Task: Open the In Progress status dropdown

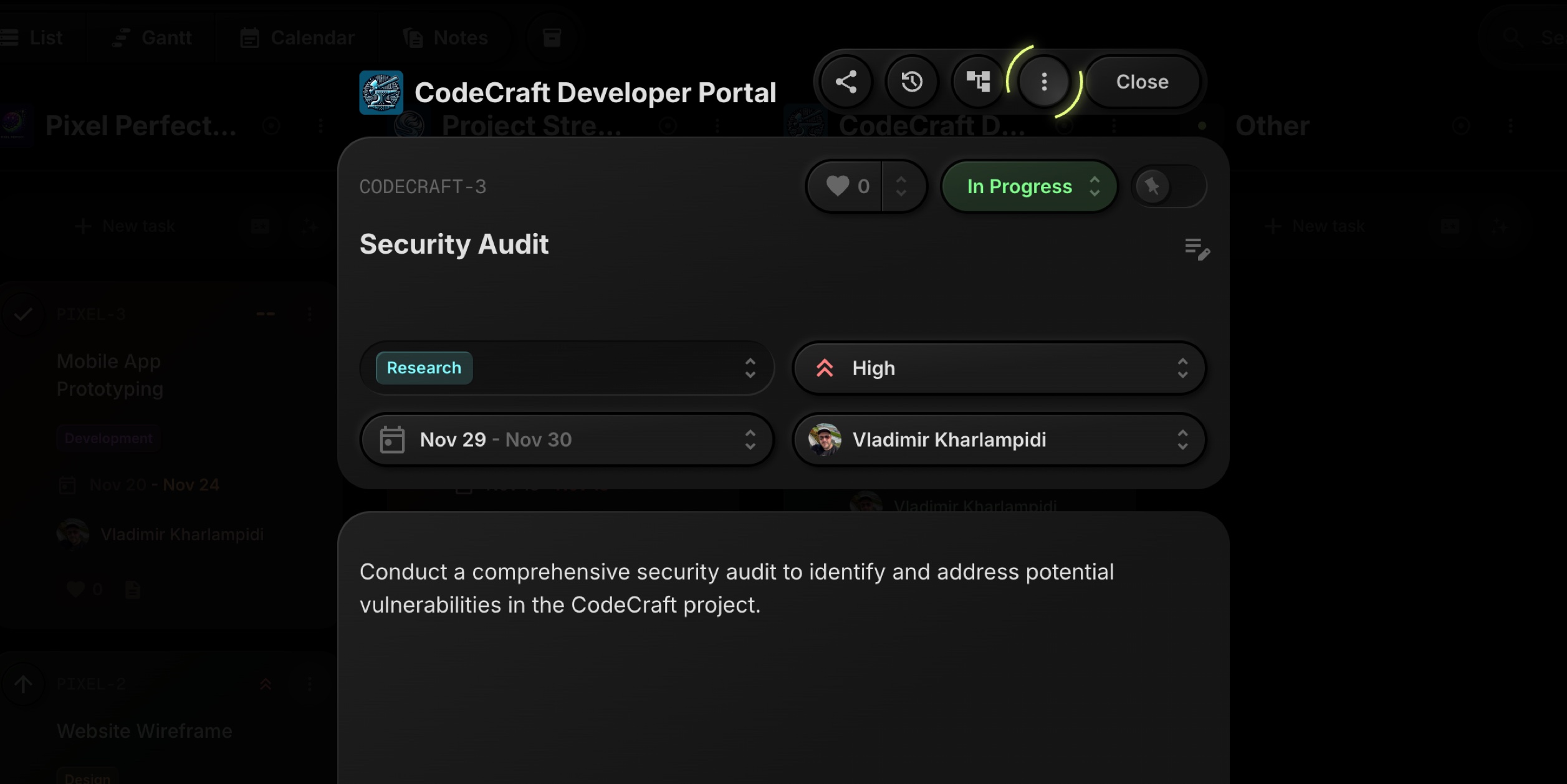Action: click(1029, 186)
